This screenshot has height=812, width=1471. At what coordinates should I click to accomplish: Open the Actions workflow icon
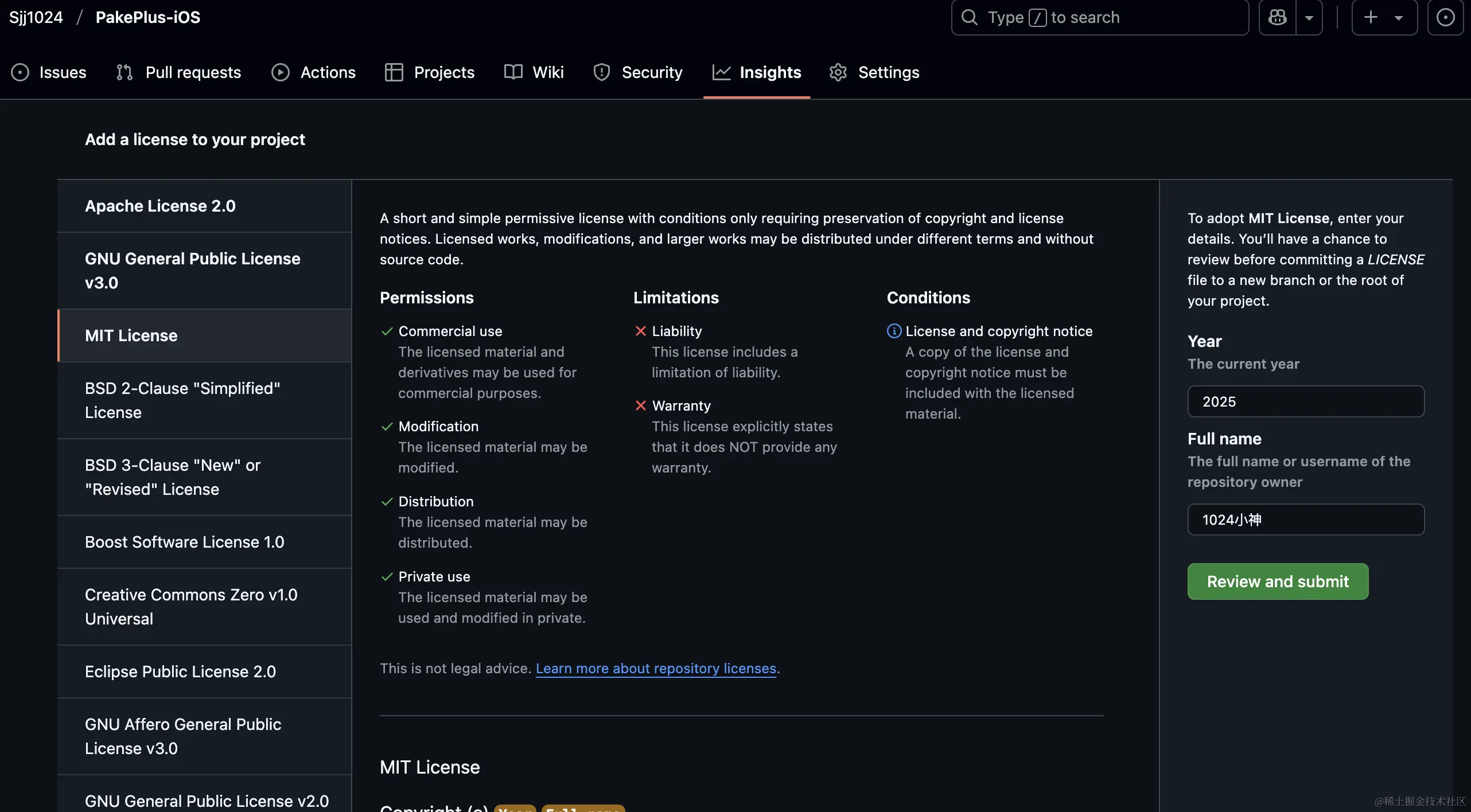281,72
